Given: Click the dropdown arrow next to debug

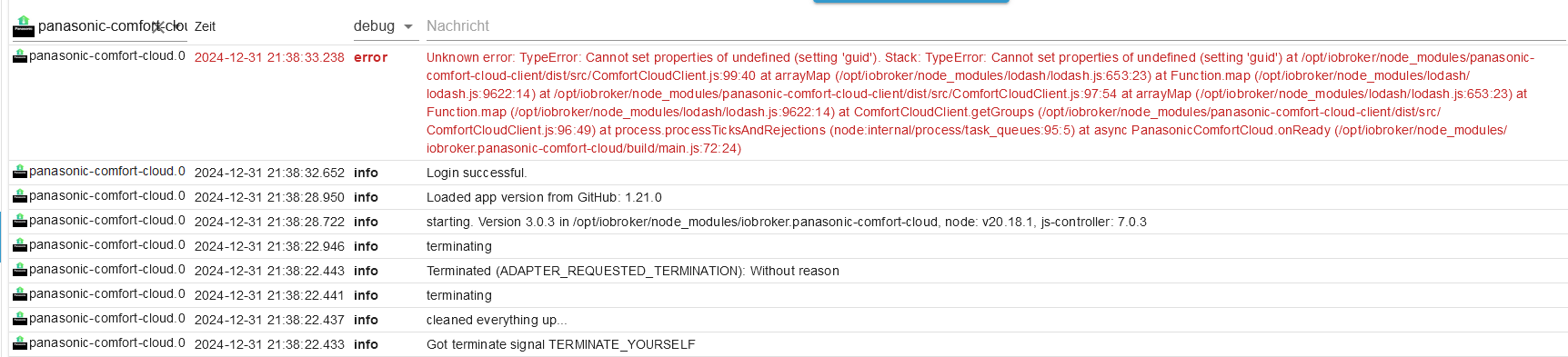Looking at the screenshot, I should 407,27.
